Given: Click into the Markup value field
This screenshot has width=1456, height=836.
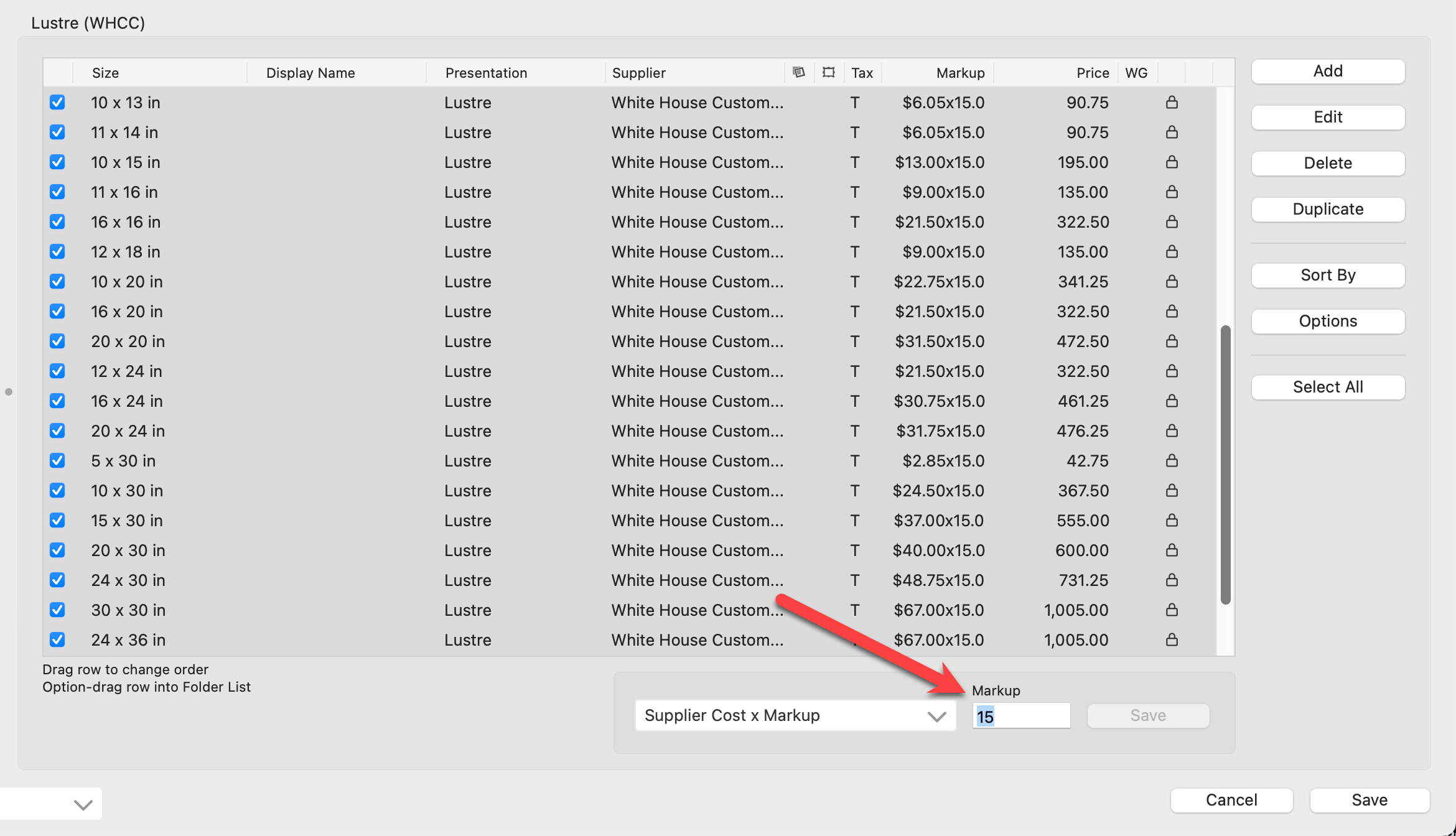Looking at the screenshot, I should pyautogui.click(x=1020, y=716).
